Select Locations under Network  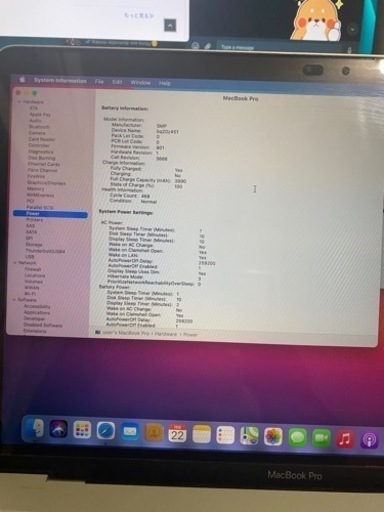click(35, 275)
